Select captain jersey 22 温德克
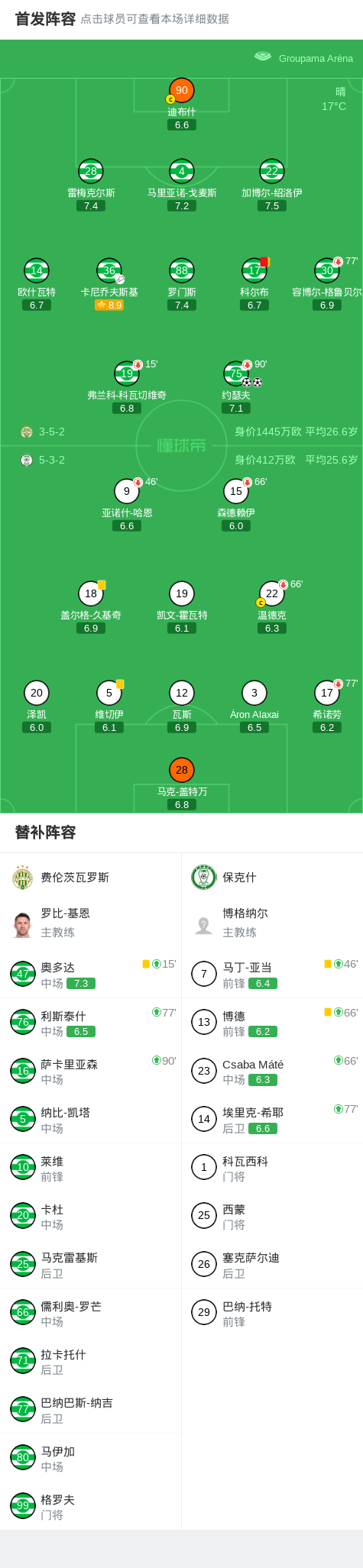Viewport: 363px width, 1568px height. point(272,593)
